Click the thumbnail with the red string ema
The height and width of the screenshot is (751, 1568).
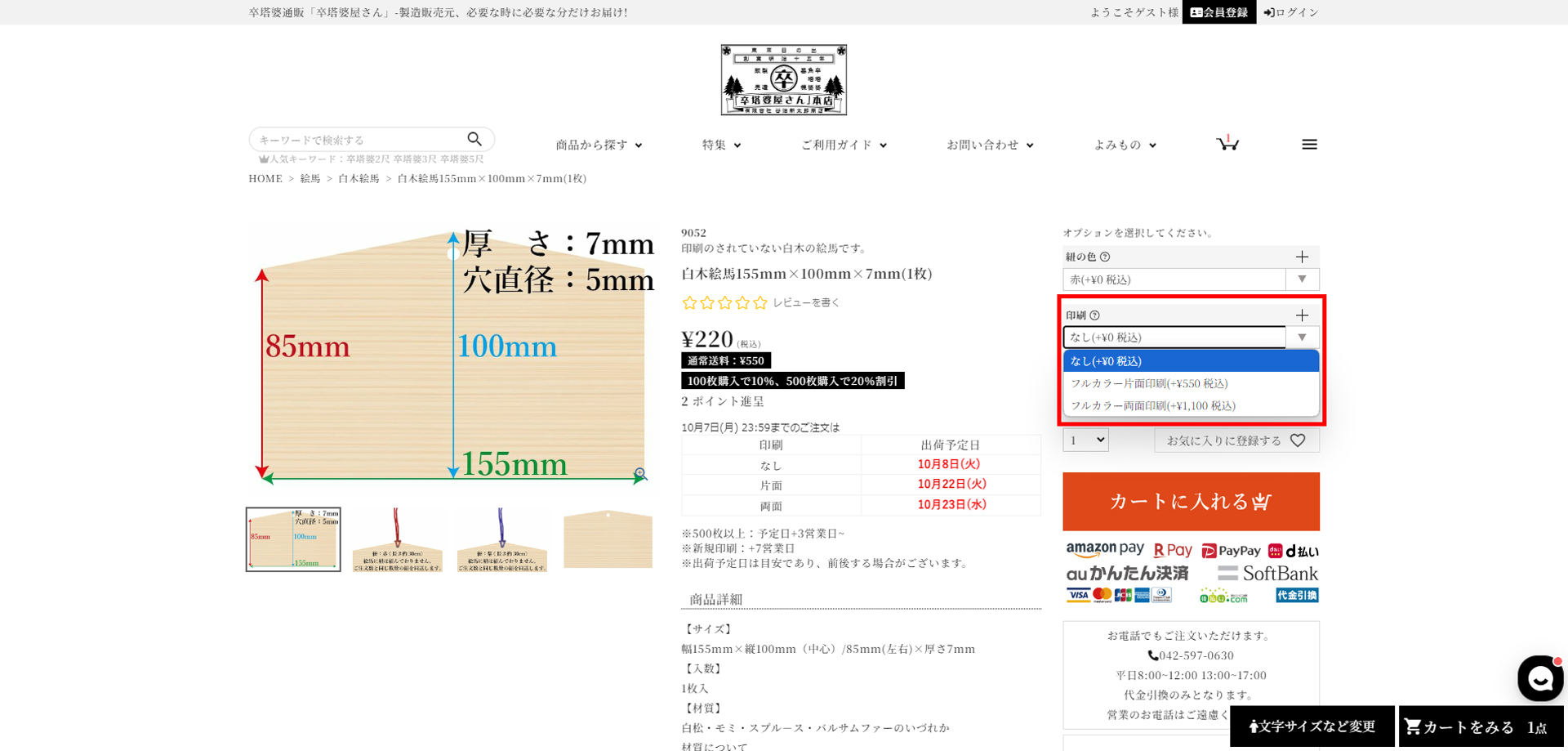pyautogui.click(x=397, y=539)
